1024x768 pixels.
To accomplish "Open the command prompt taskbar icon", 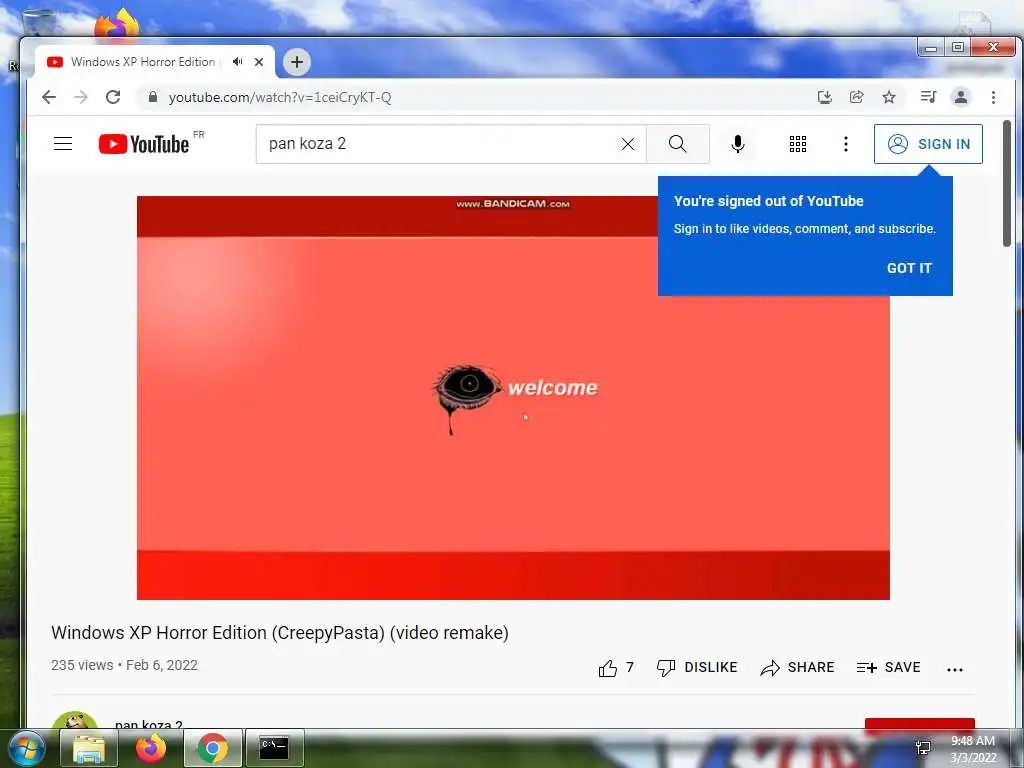I will click(x=274, y=748).
